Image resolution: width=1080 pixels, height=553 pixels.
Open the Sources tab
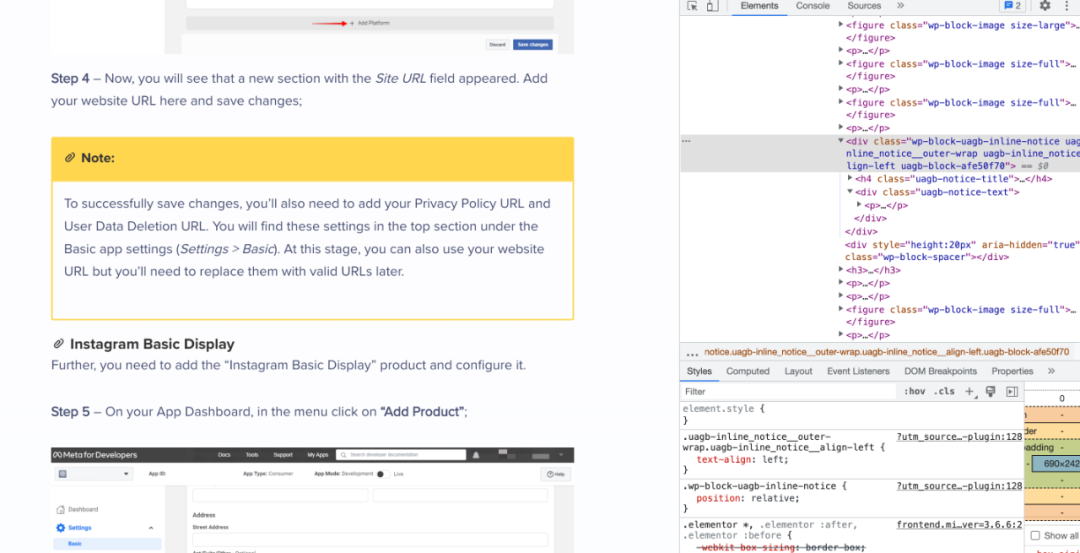coord(864,6)
